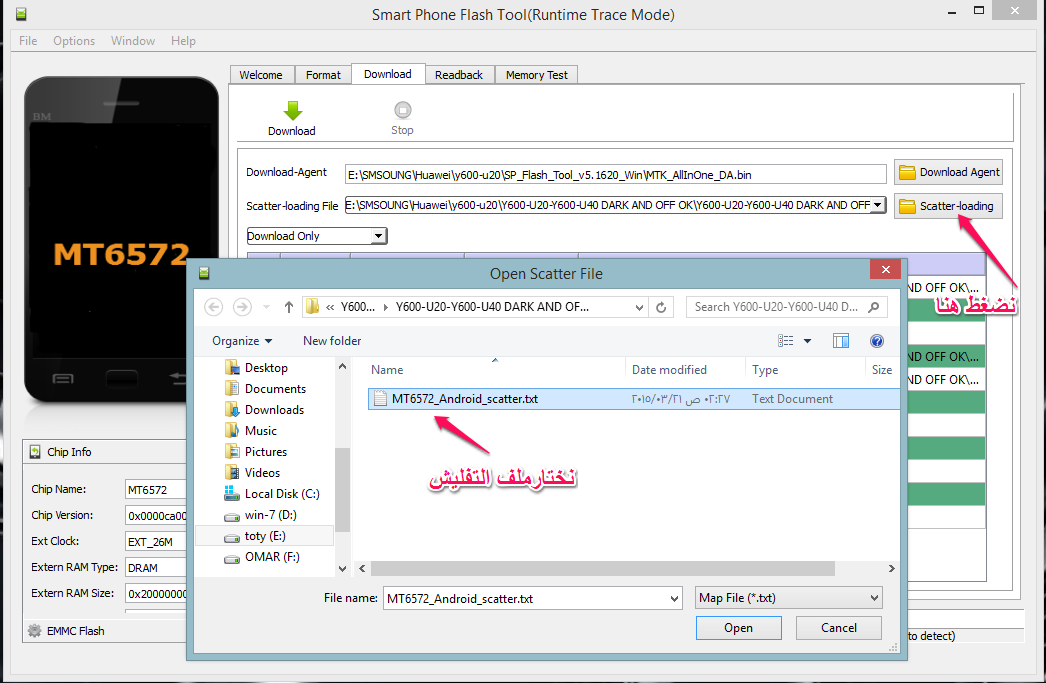Click the horizontal scrollbar right arrow

pyautogui.click(x=891, y=568)
